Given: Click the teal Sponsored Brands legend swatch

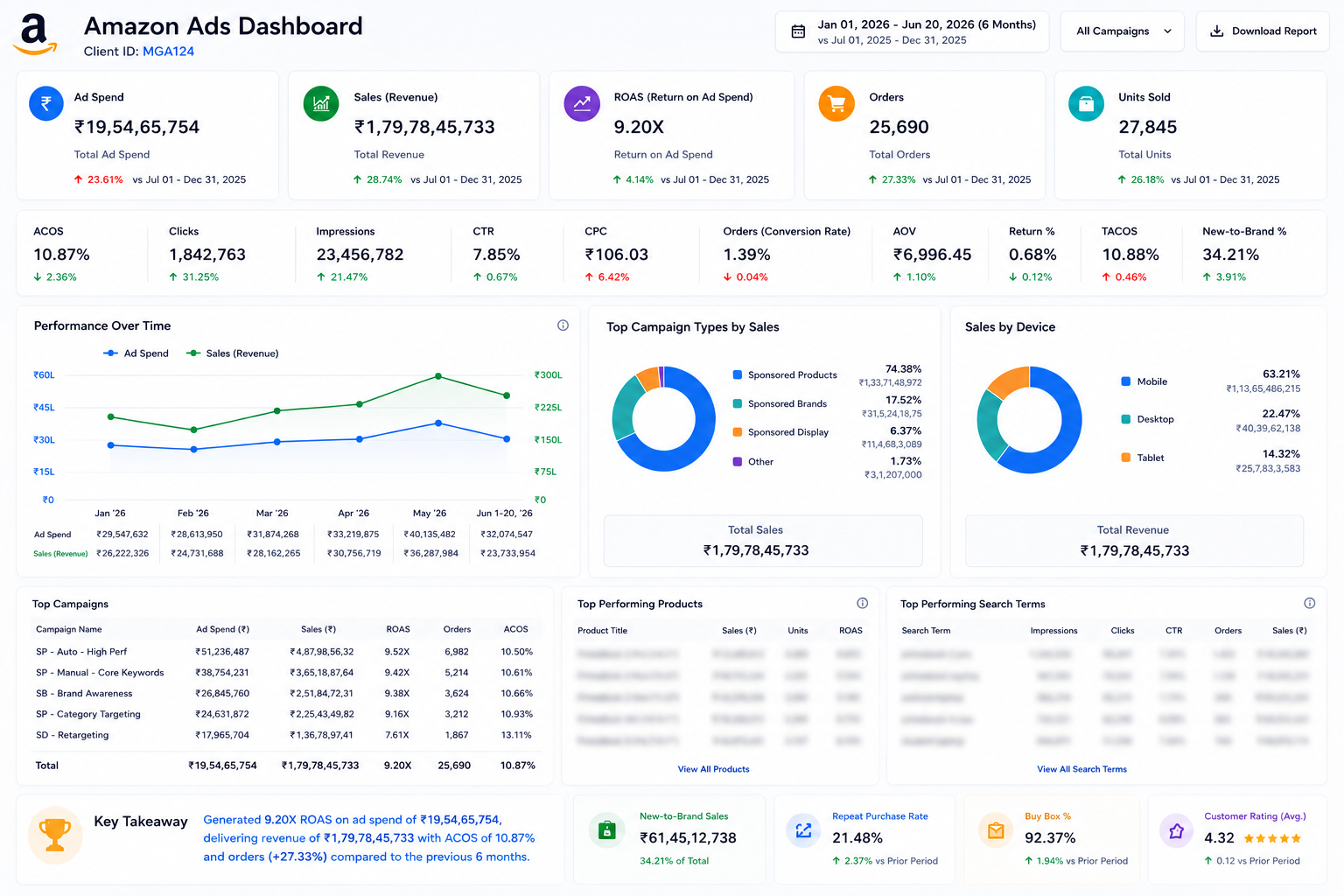Looking at the screenshot, I should (738, 403).
